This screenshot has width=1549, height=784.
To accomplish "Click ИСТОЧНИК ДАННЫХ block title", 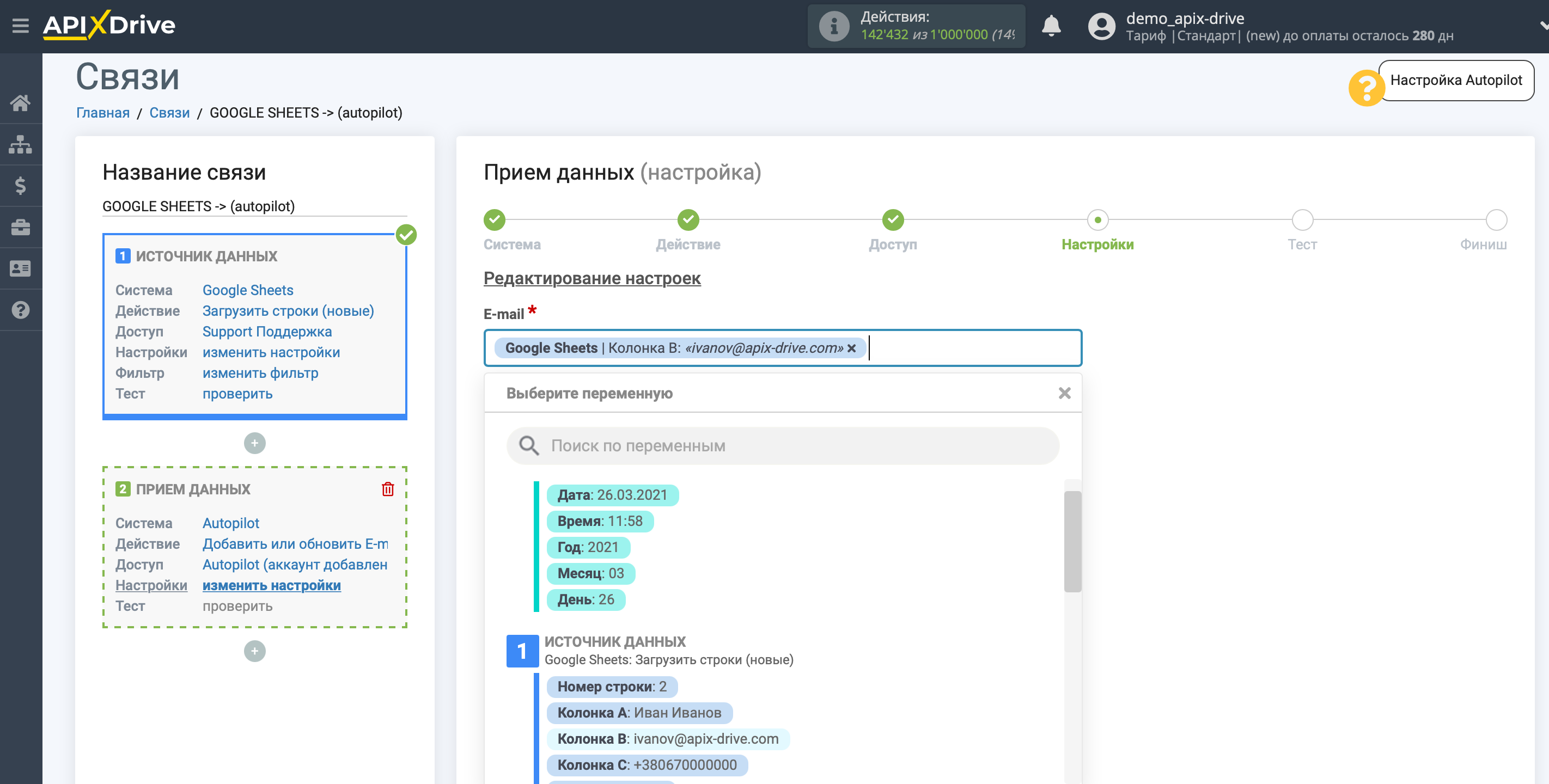I will [x=206, y=257].
